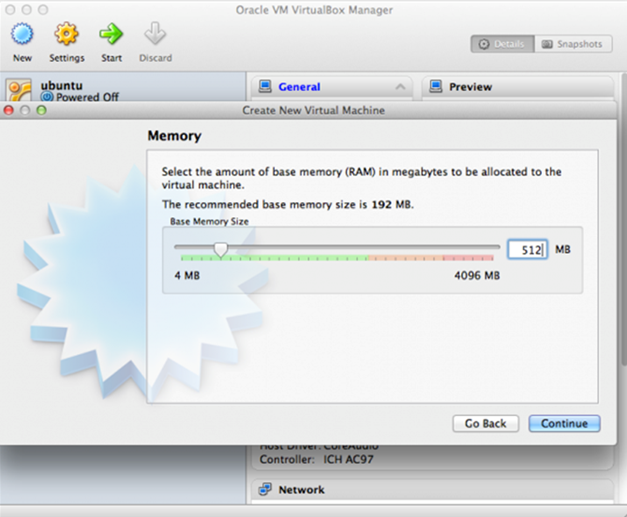This screenshot has width=627, height=517.
Task: Click the dialog's green zoom button
Action: point(41,110)
